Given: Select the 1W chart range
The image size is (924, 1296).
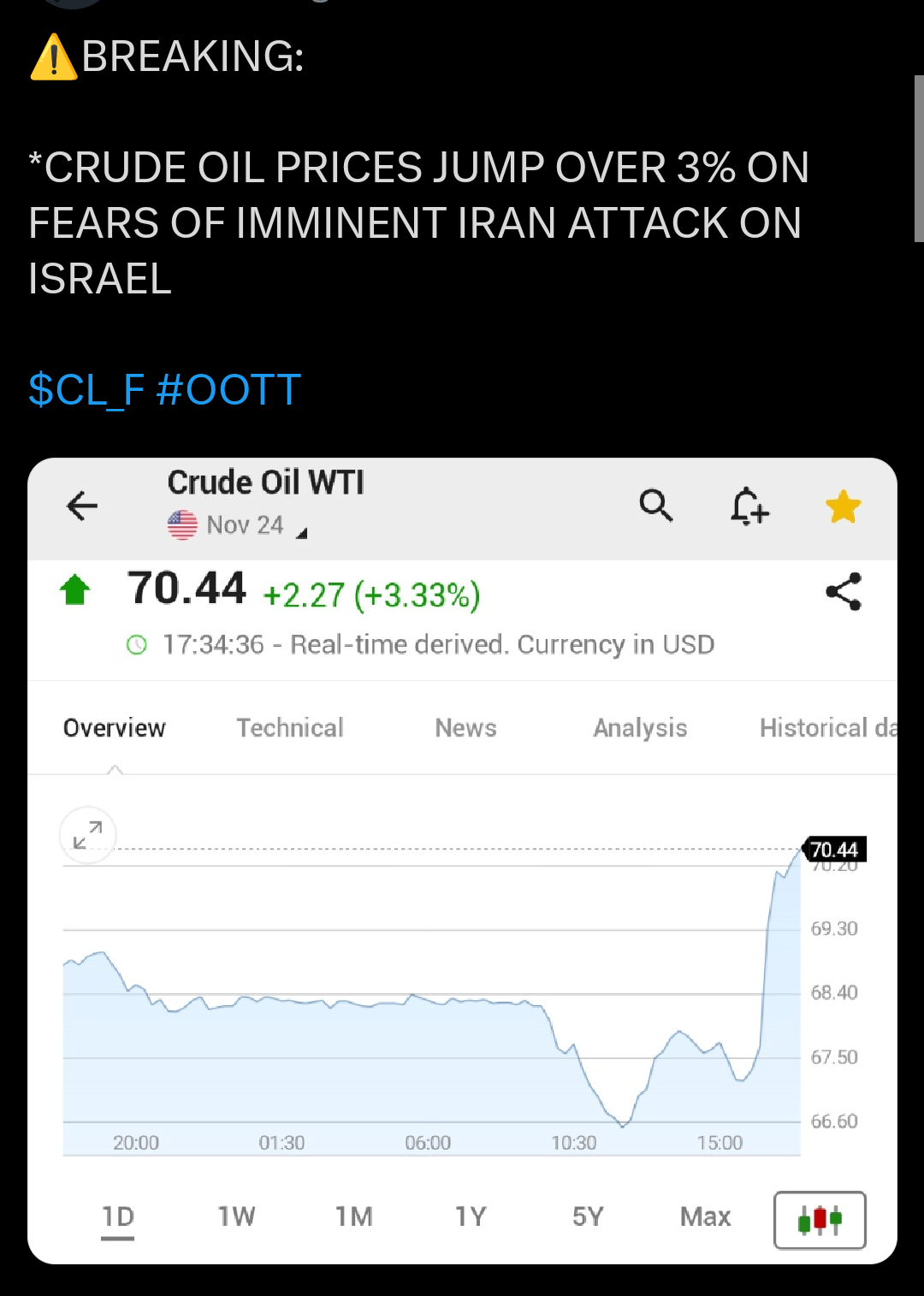Looking at the screenshot, I should pyautogui.click(x=236, y=1216).
